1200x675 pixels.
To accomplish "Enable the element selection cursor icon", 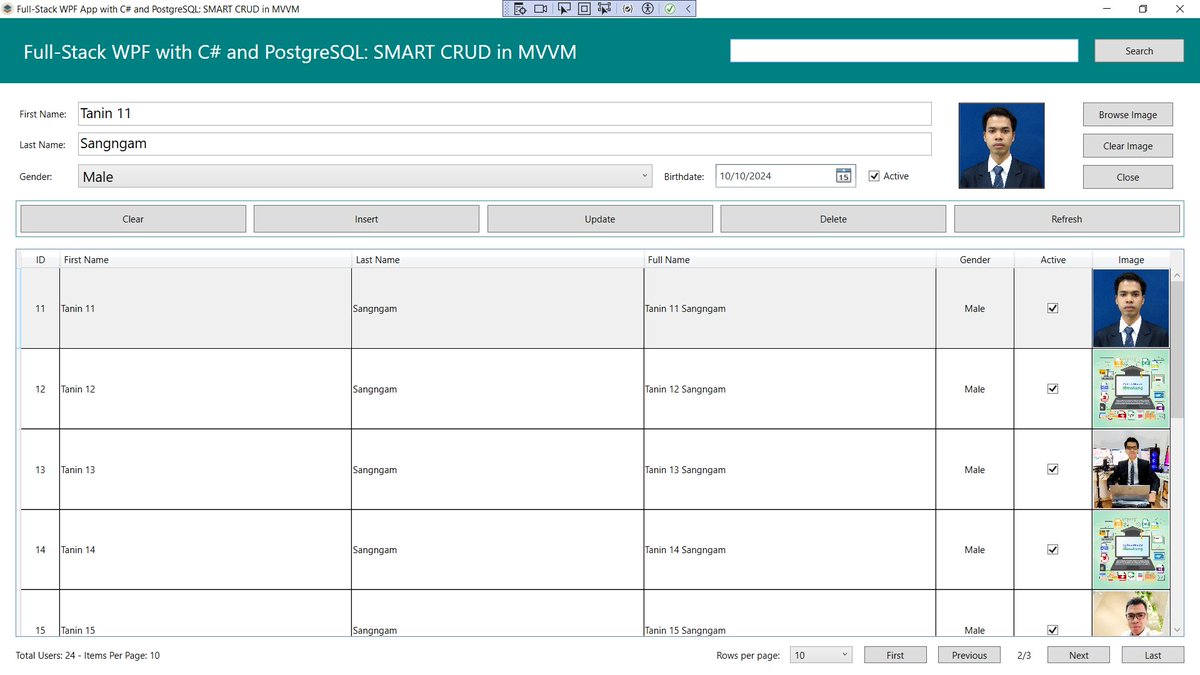I will 564,8.
